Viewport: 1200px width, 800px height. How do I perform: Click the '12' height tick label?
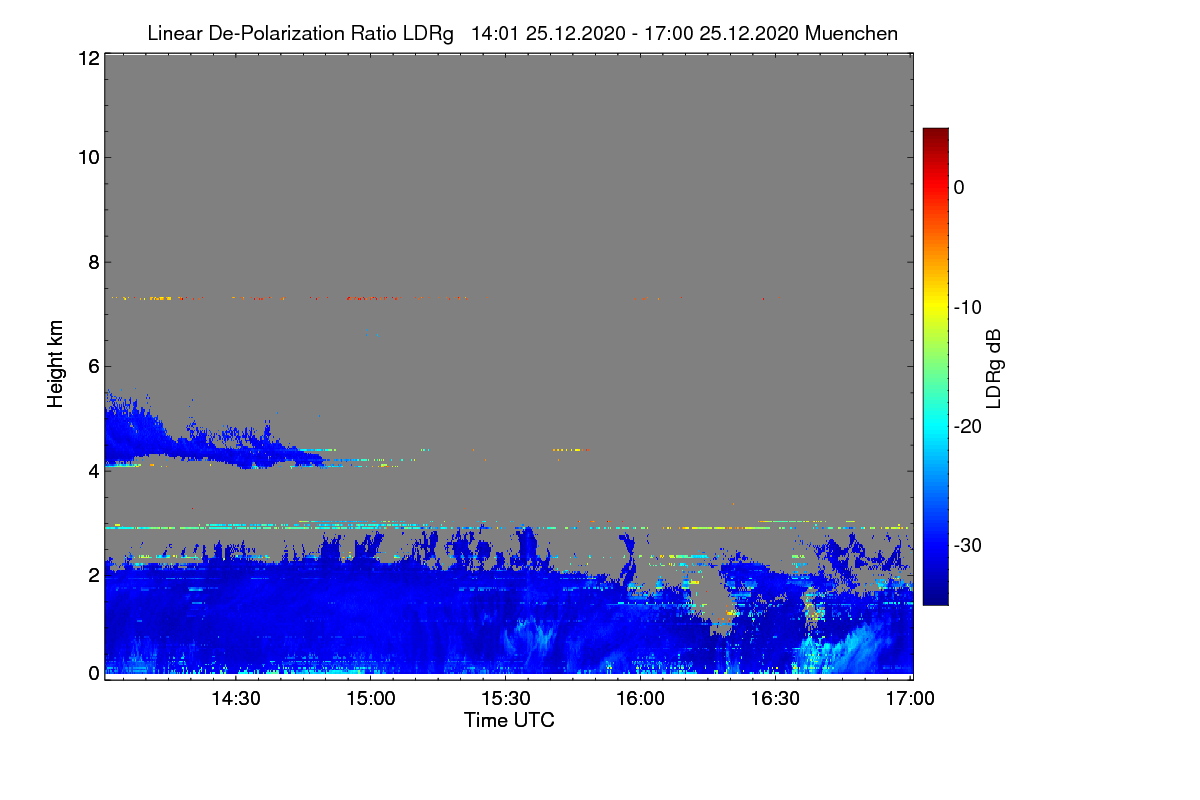coord(88,58)
